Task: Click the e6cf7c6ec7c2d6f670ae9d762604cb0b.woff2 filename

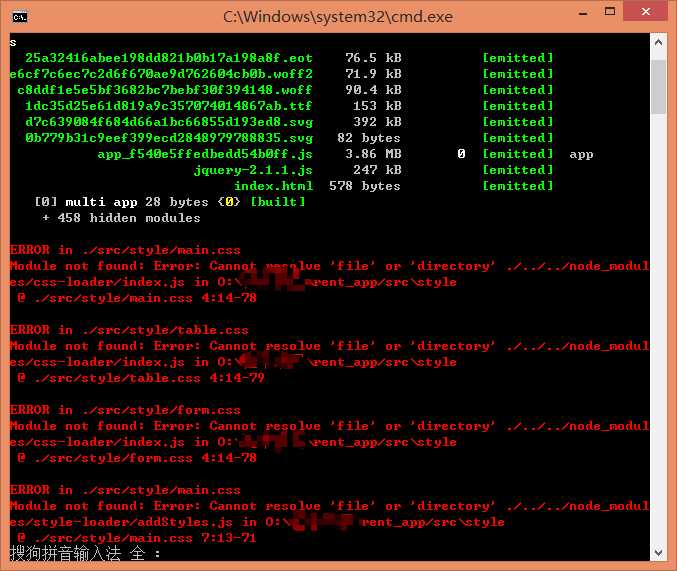Action: pos(161,74)
